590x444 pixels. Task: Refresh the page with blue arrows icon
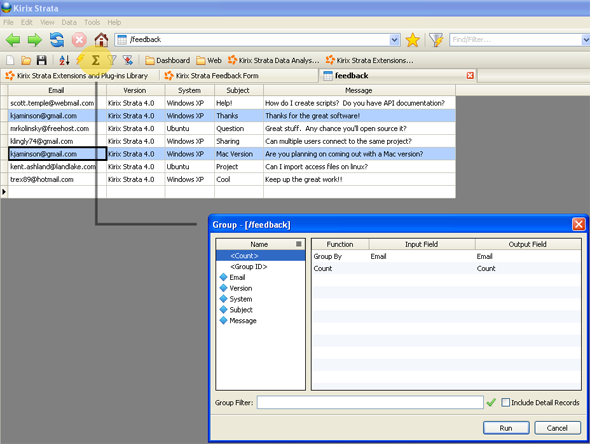pyautogui.click(x=57, y=40)
